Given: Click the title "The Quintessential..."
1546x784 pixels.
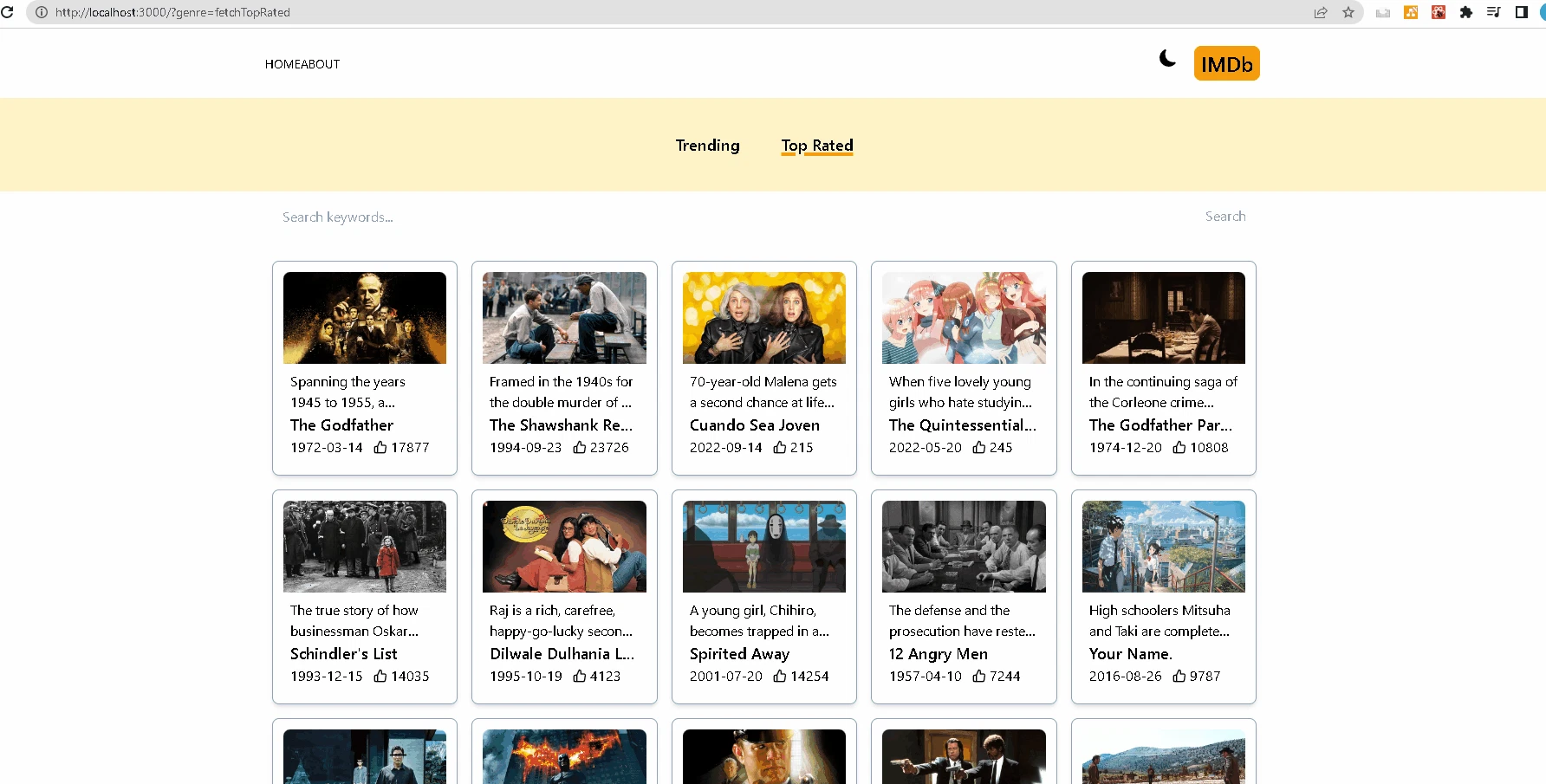Looking at the screenshot, I should (963, 425).
